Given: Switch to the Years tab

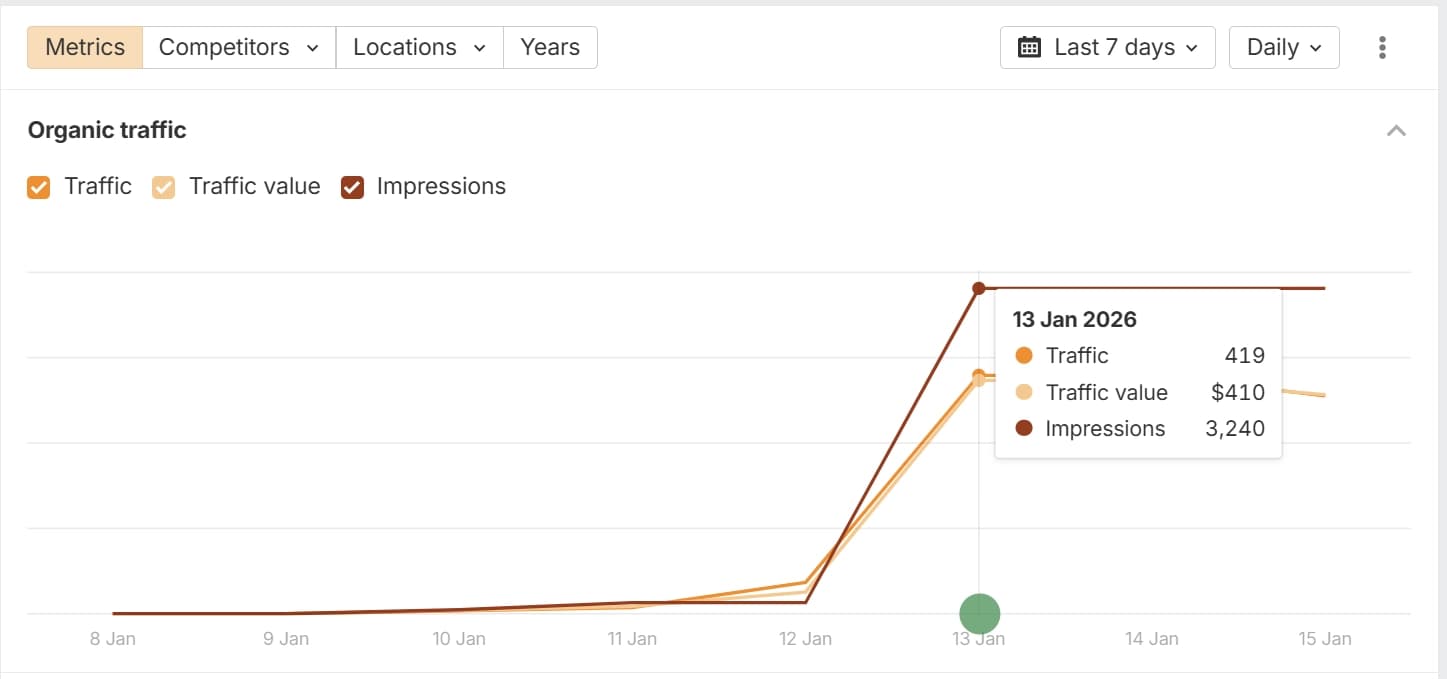Looking at the screenshot, I should coord(549,46).
